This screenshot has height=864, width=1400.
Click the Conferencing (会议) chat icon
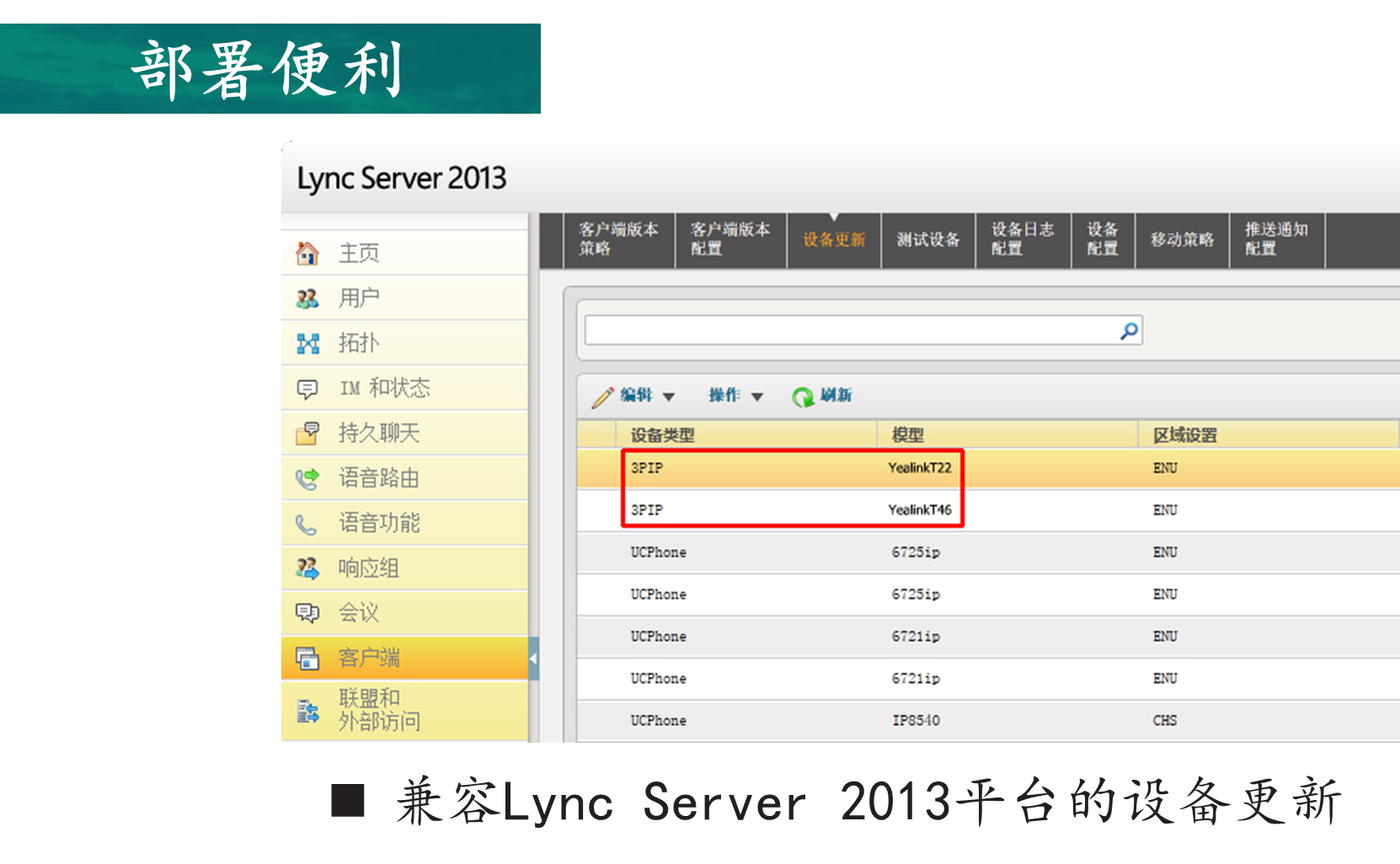pos(307,613)
